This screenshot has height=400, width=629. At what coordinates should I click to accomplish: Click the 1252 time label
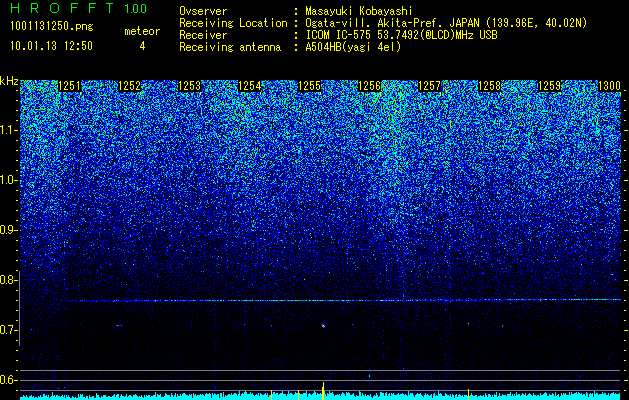tap(130, 86)
